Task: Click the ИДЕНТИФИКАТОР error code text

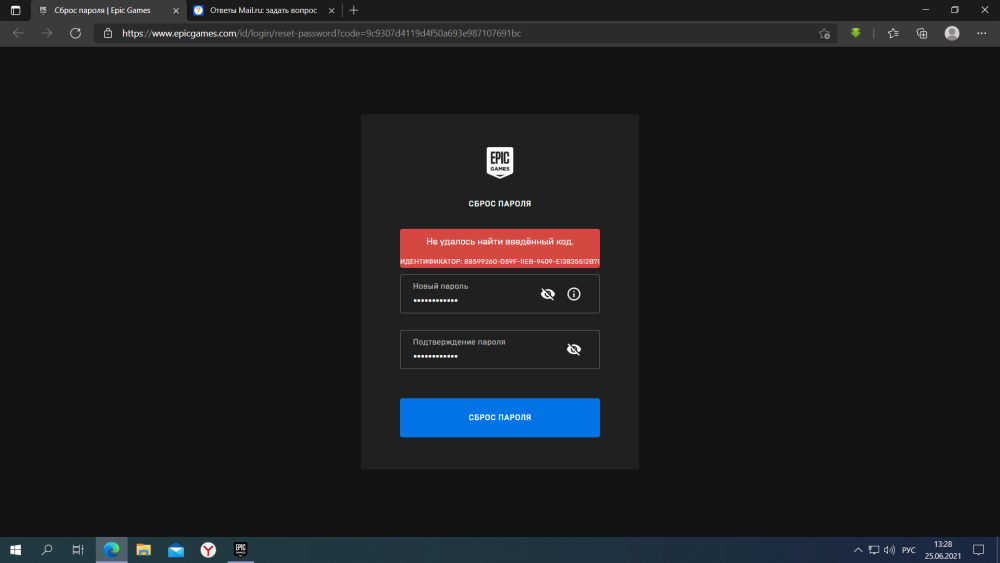Action: [x=499, y=261]
